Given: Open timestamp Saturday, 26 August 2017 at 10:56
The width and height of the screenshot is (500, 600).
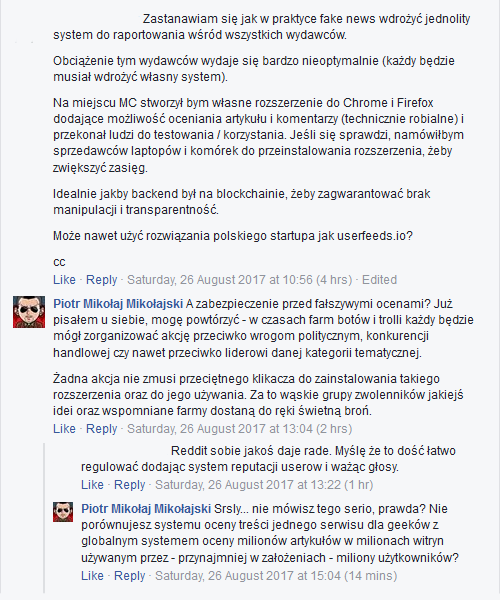Looking at the screenshot, I should pos(239,280).
